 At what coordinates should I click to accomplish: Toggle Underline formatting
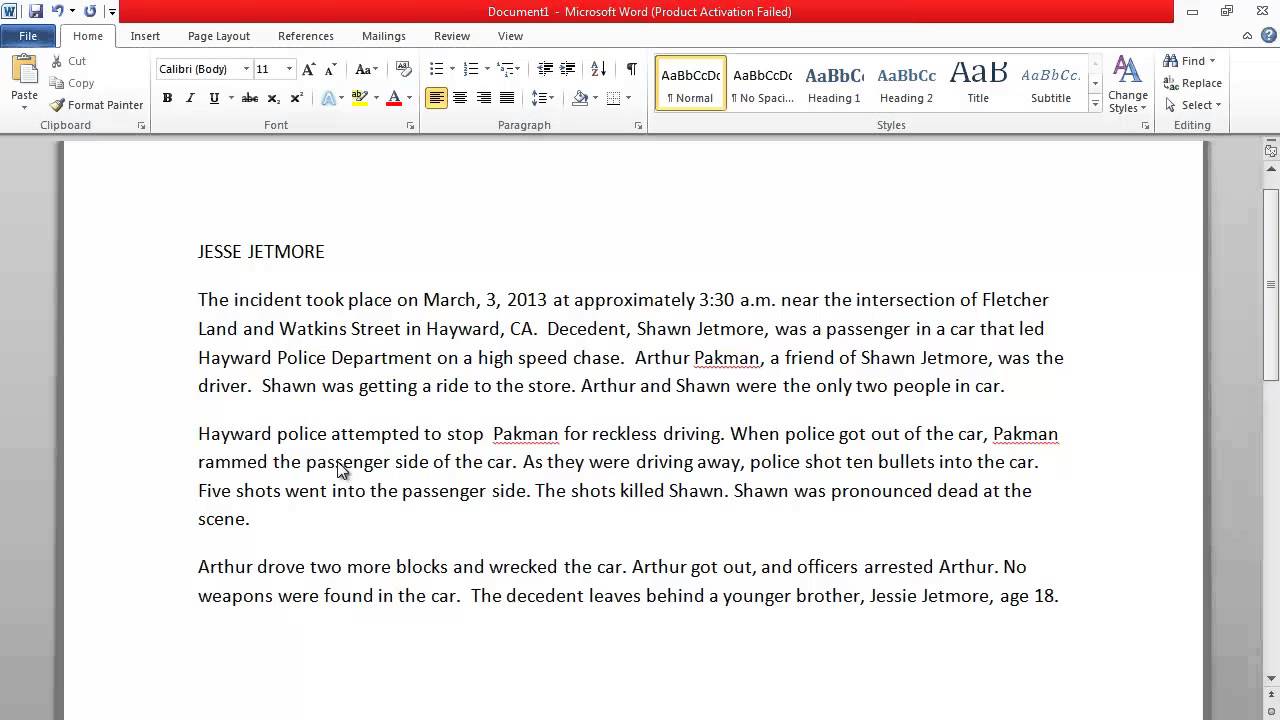(x=214, y=98)
